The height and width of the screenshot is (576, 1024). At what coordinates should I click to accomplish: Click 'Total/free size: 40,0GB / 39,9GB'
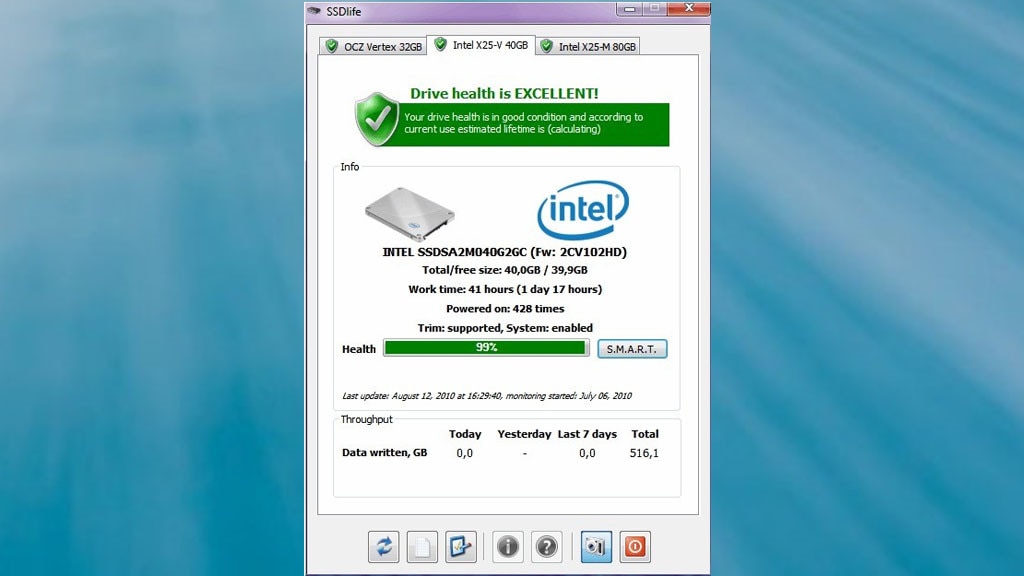[504, 270]
